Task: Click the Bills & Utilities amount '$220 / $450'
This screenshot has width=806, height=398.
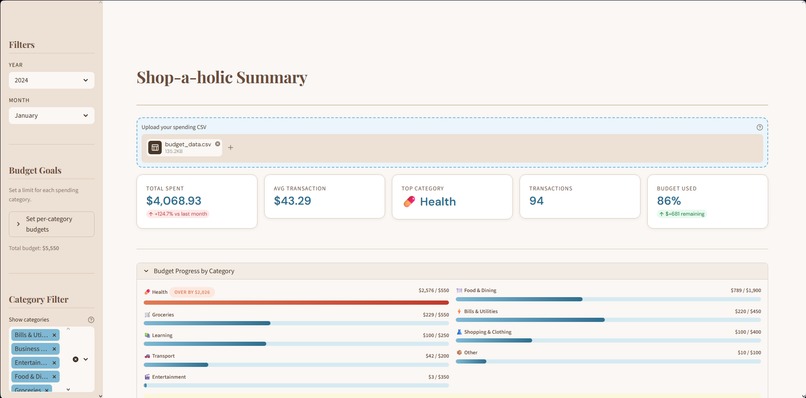Action: (748, 311)
